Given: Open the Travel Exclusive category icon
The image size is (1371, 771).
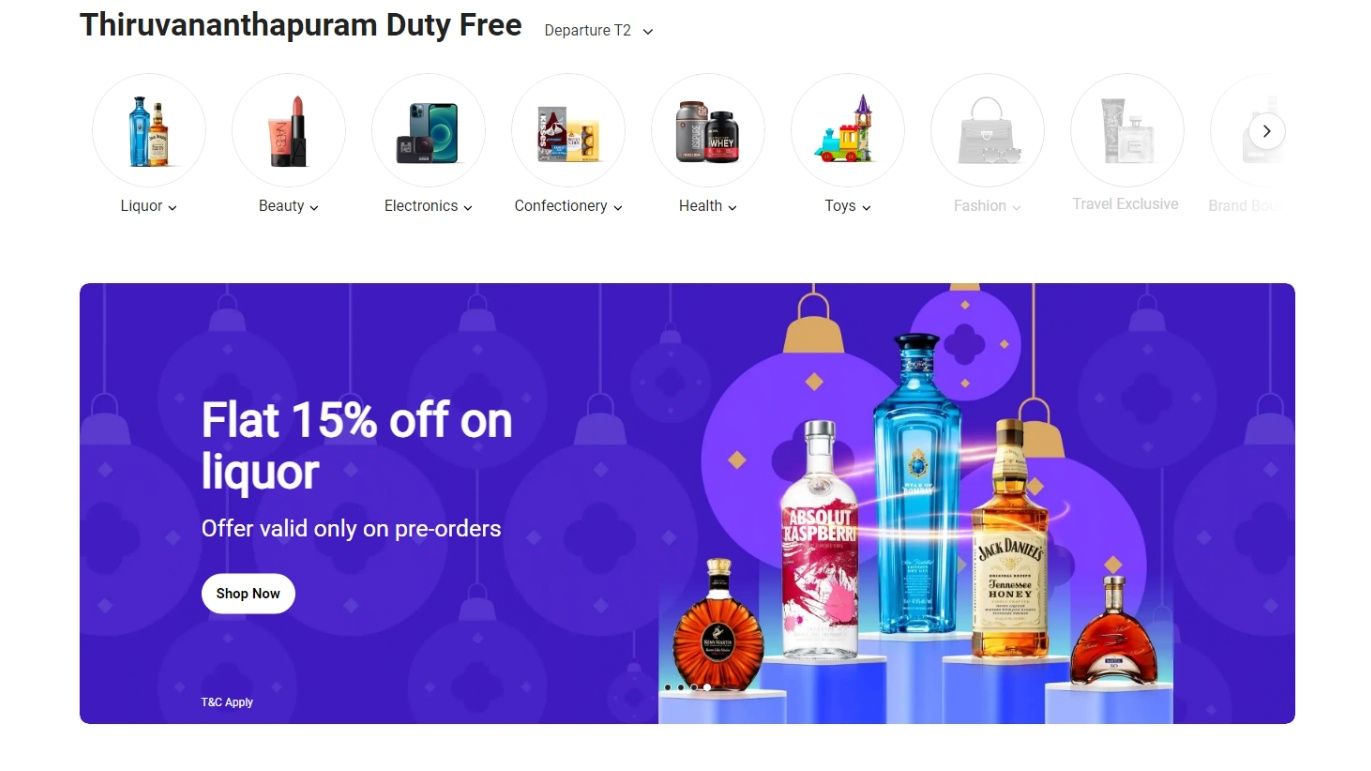Looking at the screenshot, I should [x=1127, y=131].
